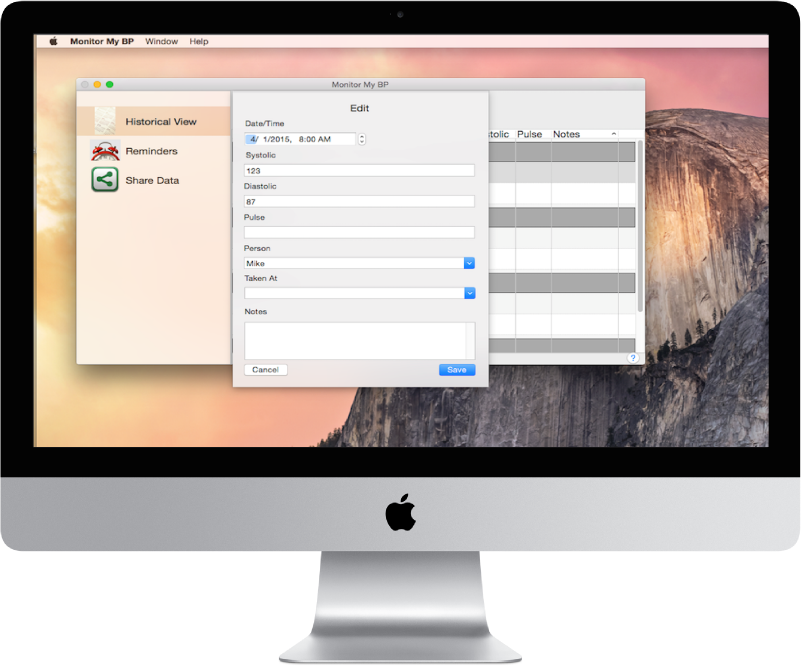The image size is (801, 666).
Task: Open the Person dropdown
Action: (468, 262)
